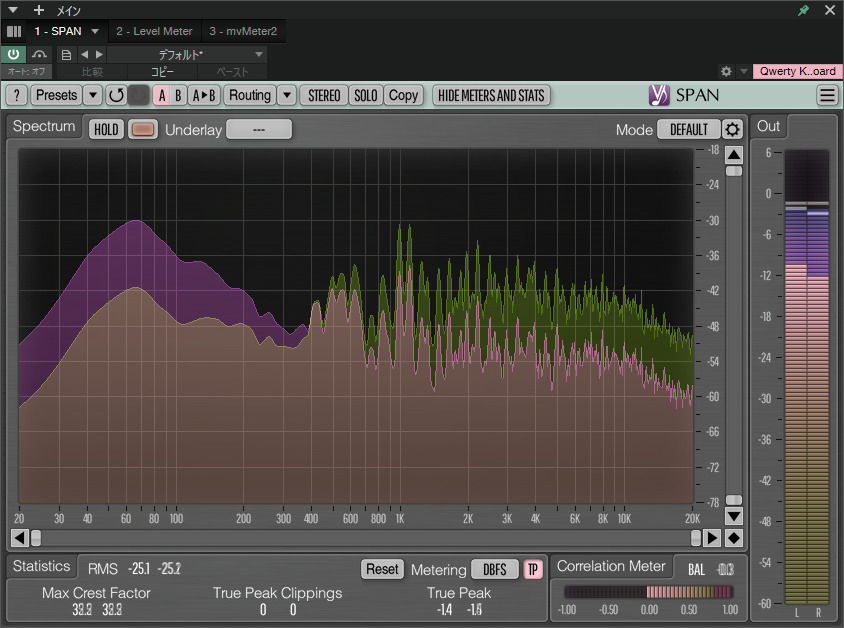Click the plugin rack columns icon
The width and height of the screenshot is (844, 628).
click(x=14, y=31)
